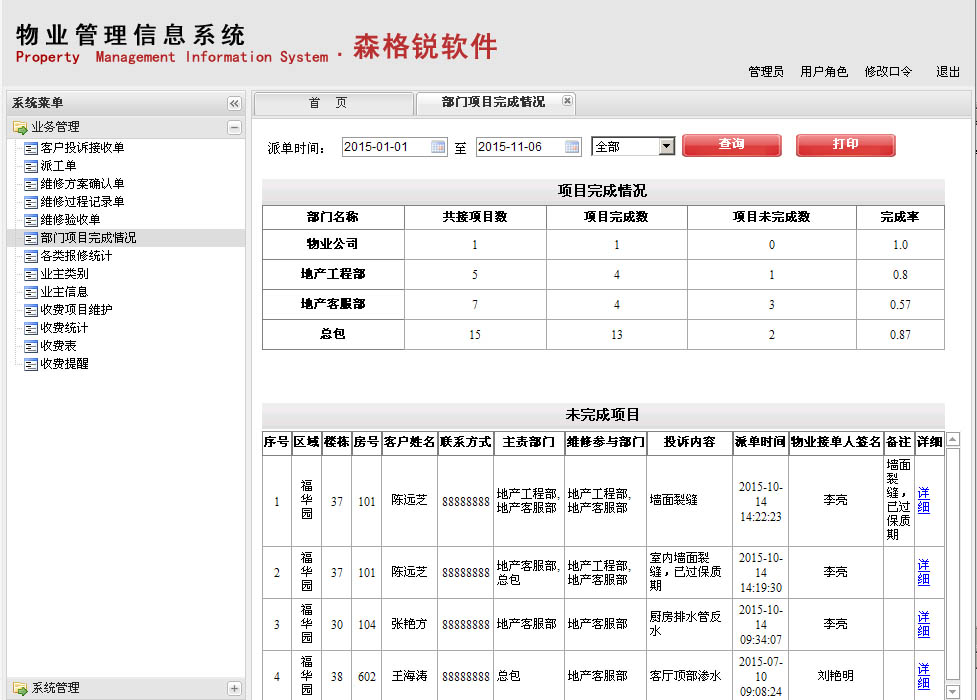Click the icon beside 收费提醒

click(x=31, y=364)
